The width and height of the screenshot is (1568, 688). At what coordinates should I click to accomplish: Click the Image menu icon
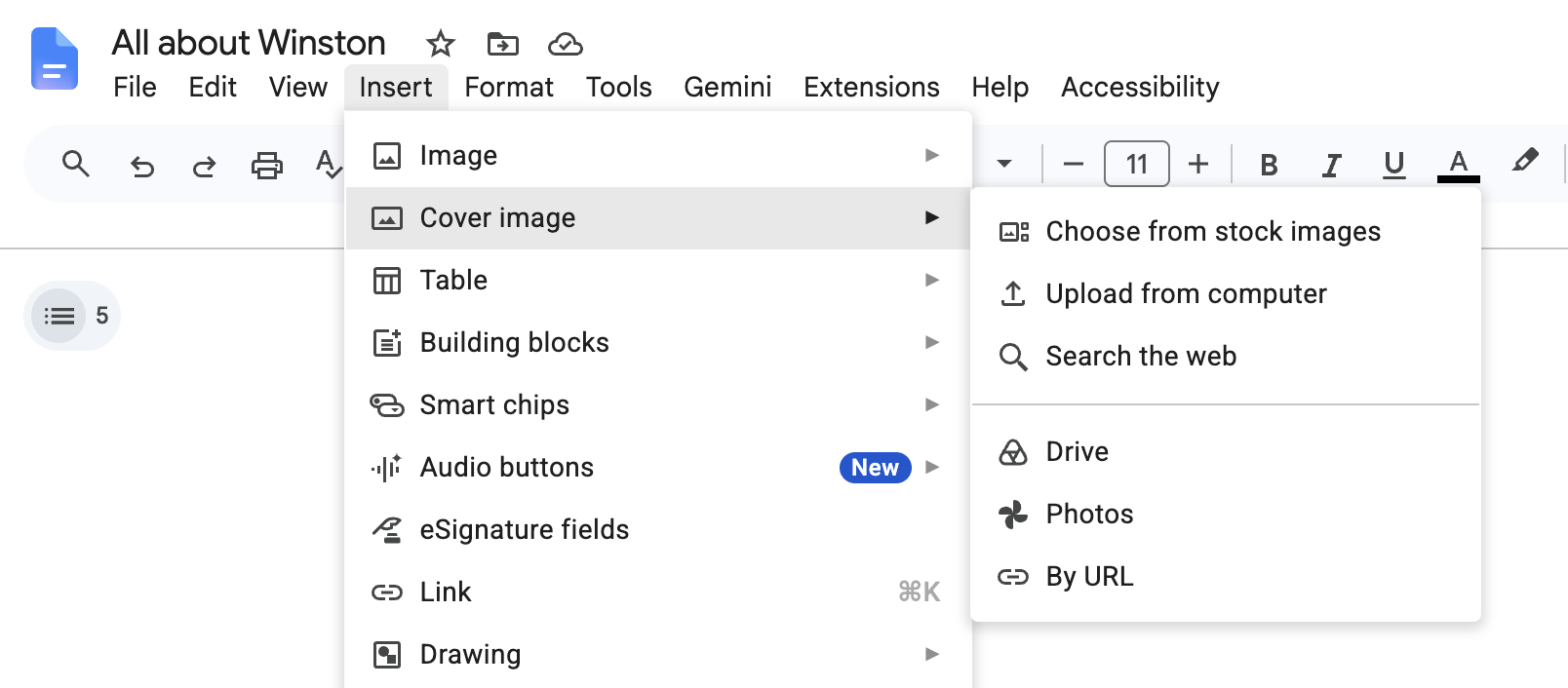tap(387, 156)
